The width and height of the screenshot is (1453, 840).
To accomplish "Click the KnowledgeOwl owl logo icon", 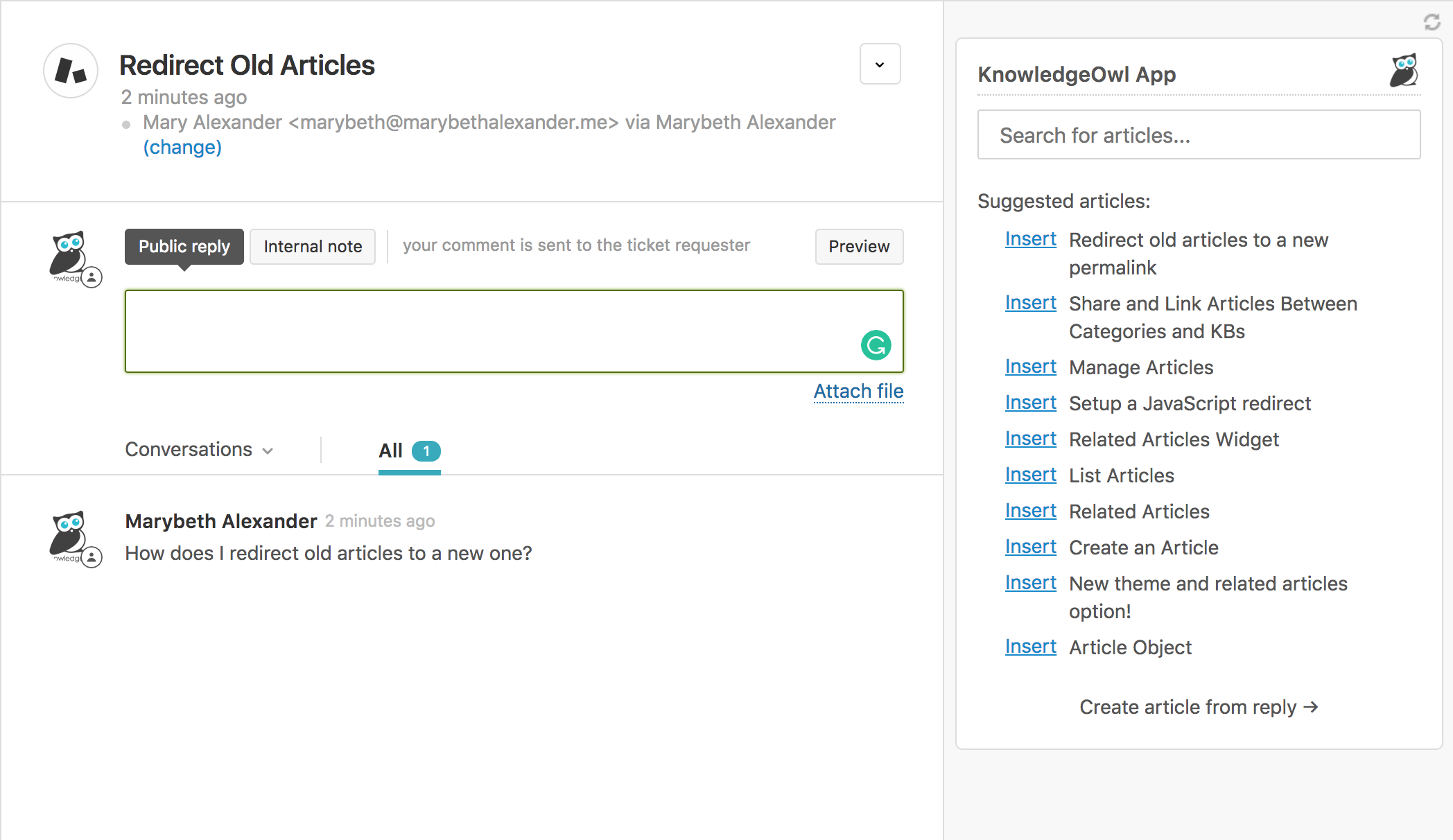I will pos(1404,71).
